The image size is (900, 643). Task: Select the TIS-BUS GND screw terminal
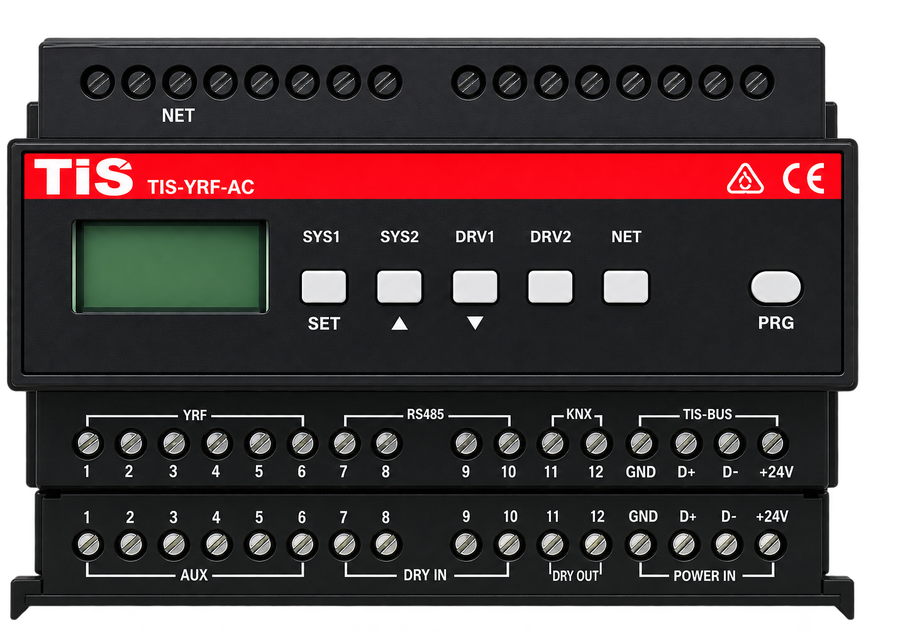[x=641, y=443]
